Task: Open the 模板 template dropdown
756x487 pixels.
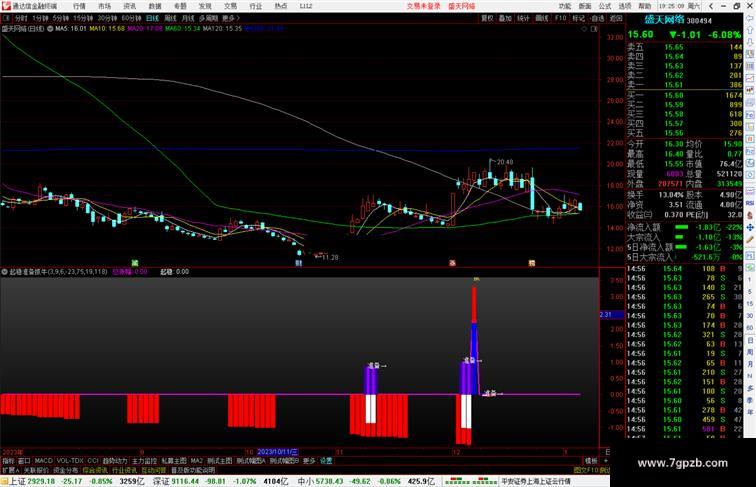Action: click(591, 461)
